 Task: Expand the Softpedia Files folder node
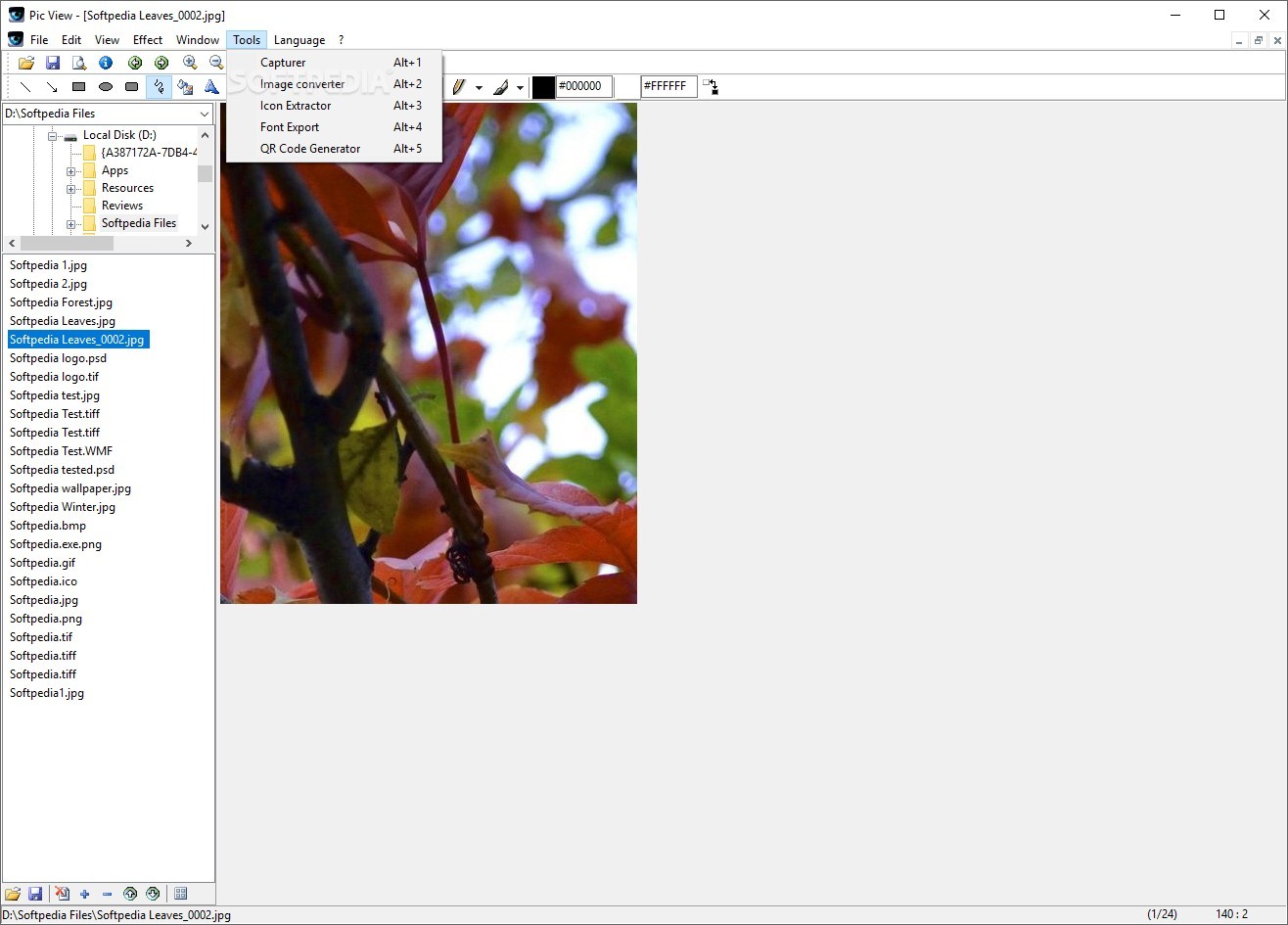[x=71, y=224]
